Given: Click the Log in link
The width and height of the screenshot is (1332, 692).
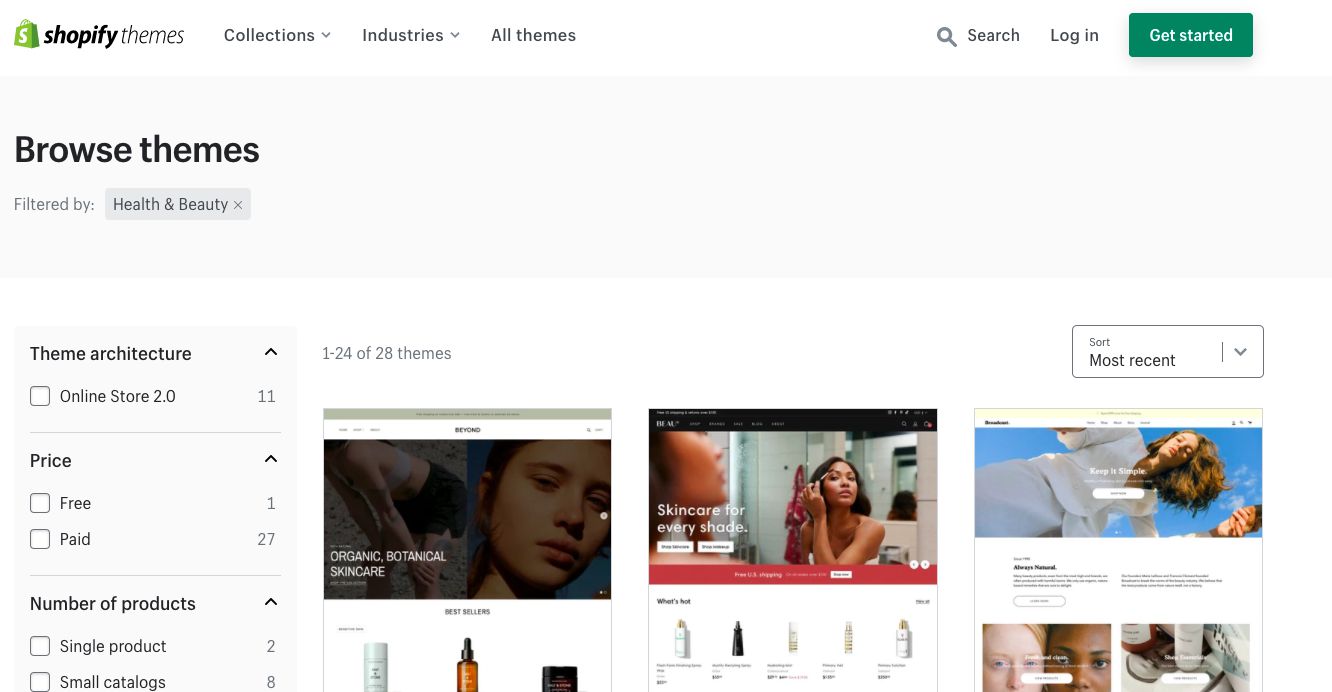Looking at the screenshot, I should [x=1074, y=35].
